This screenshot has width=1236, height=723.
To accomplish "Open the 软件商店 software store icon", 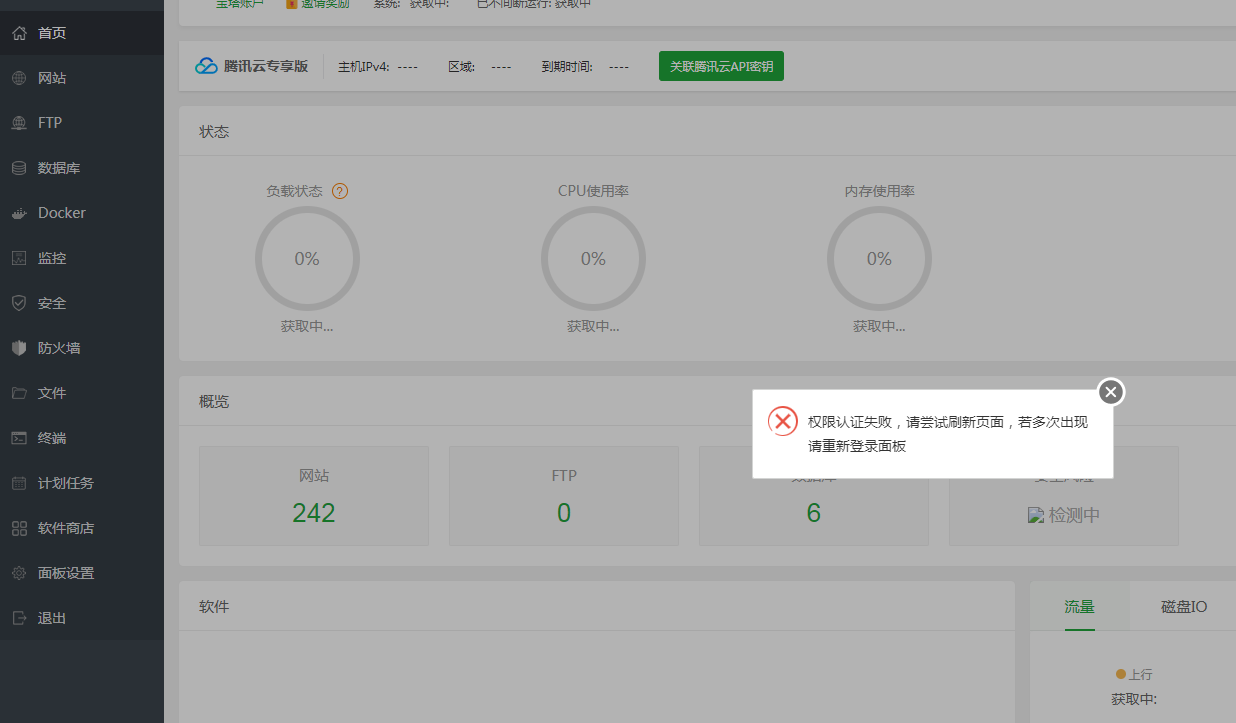I will [18, 527].
